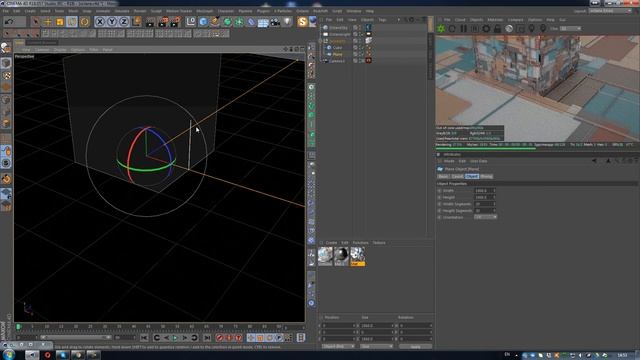
Task: Select the Live Selection arrow tool
Action: coord(35,21)
